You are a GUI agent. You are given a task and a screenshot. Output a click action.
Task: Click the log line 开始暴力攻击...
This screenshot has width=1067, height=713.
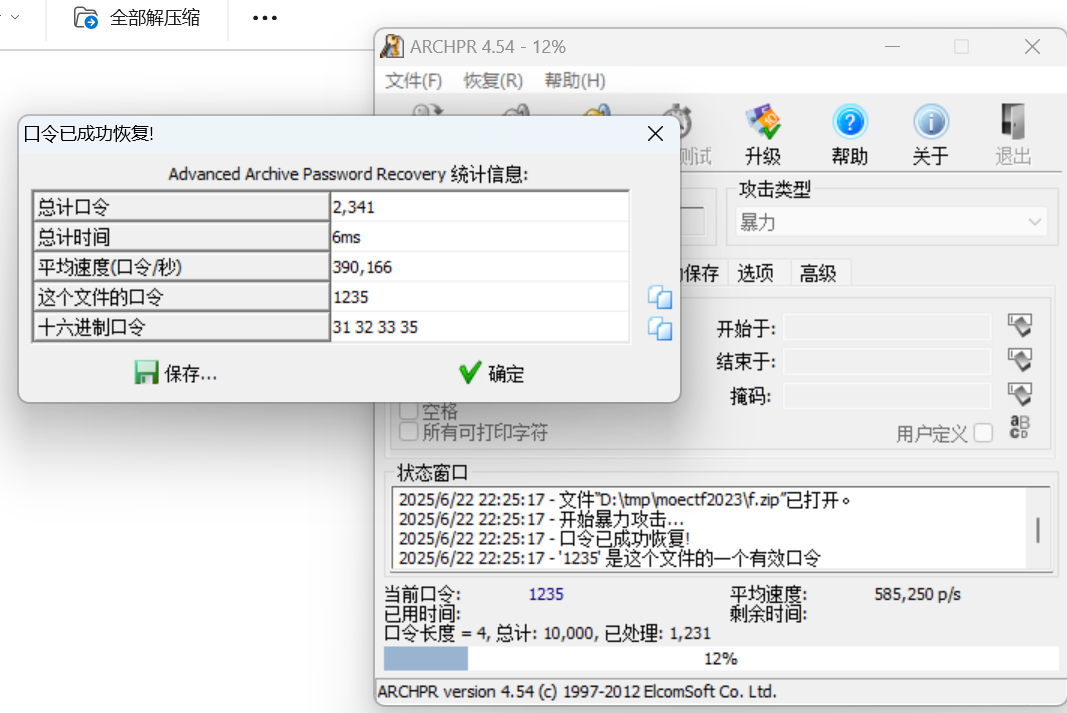coord(541,520)
